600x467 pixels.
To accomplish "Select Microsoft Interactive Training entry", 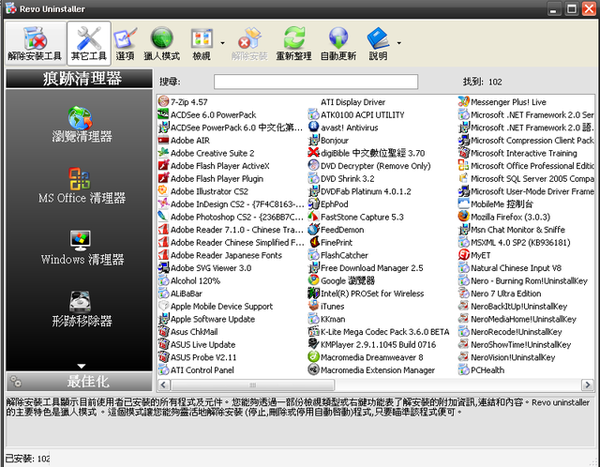I will click(517, 153).
